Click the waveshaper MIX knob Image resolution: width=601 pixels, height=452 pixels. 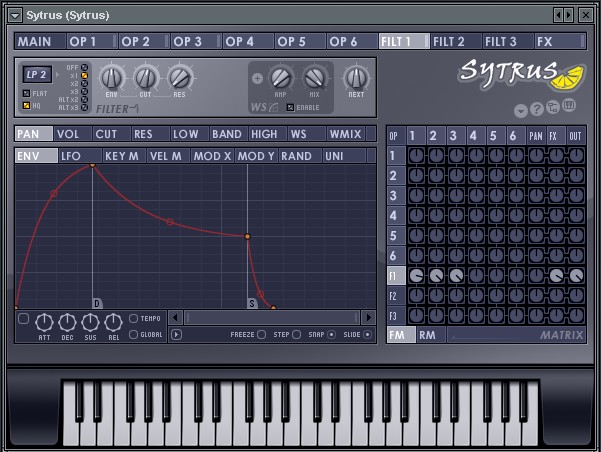click(x=314, y=78)
